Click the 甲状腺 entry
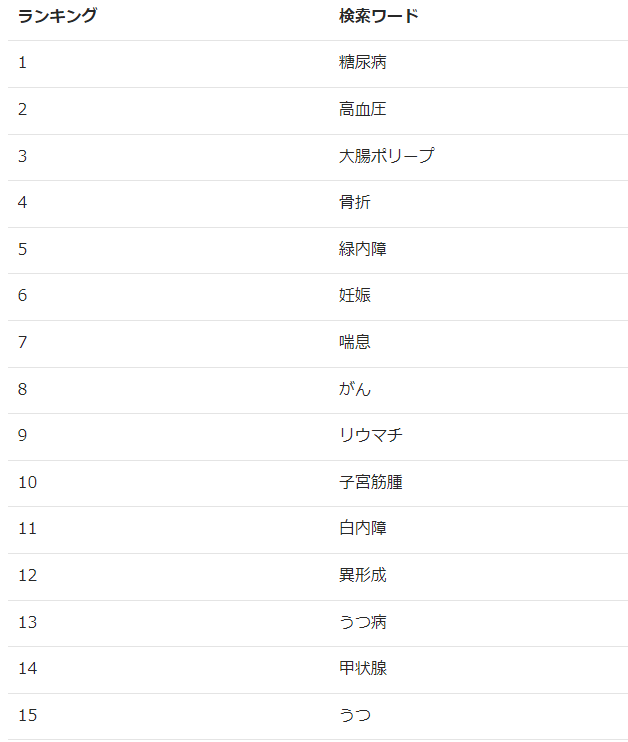Viewport: 628px width, 742px height. pos(362,668)
